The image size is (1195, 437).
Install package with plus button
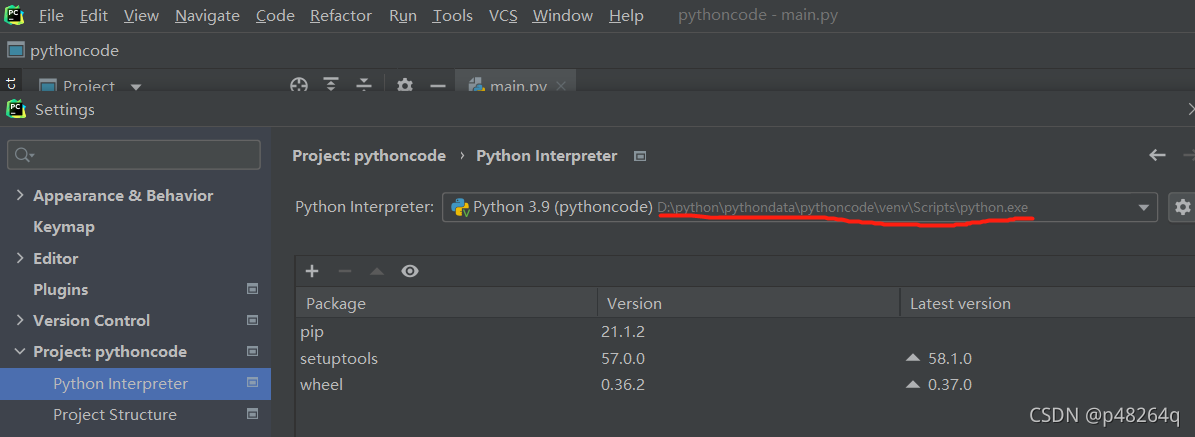[311, 271]
